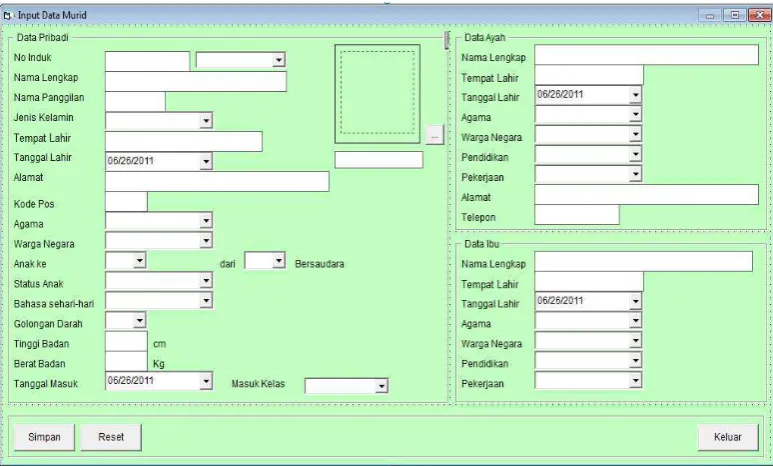Click the Reset button
This screenshot has width=773, height=466.
pos(111,437)
